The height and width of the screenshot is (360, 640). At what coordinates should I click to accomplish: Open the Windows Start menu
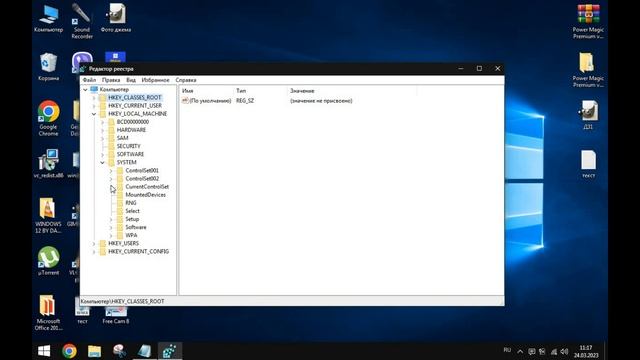coord(44,351)
